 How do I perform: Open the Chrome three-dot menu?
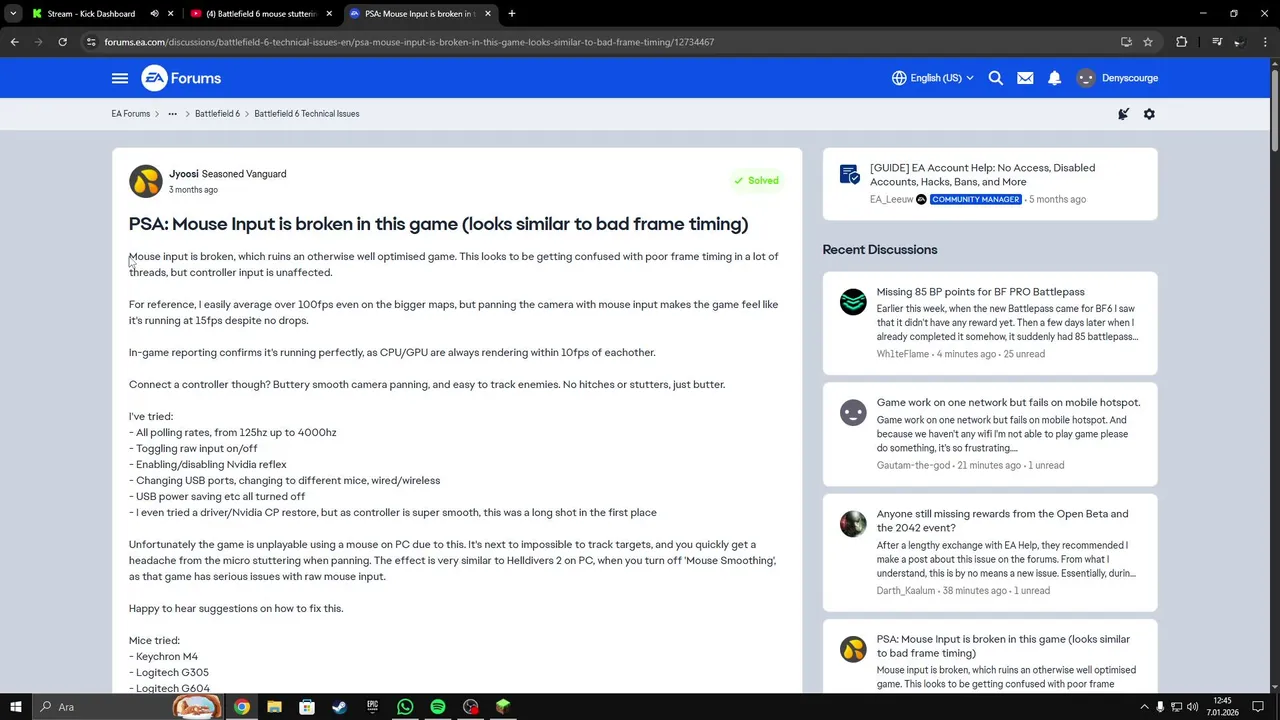[x=1265, y=42]
